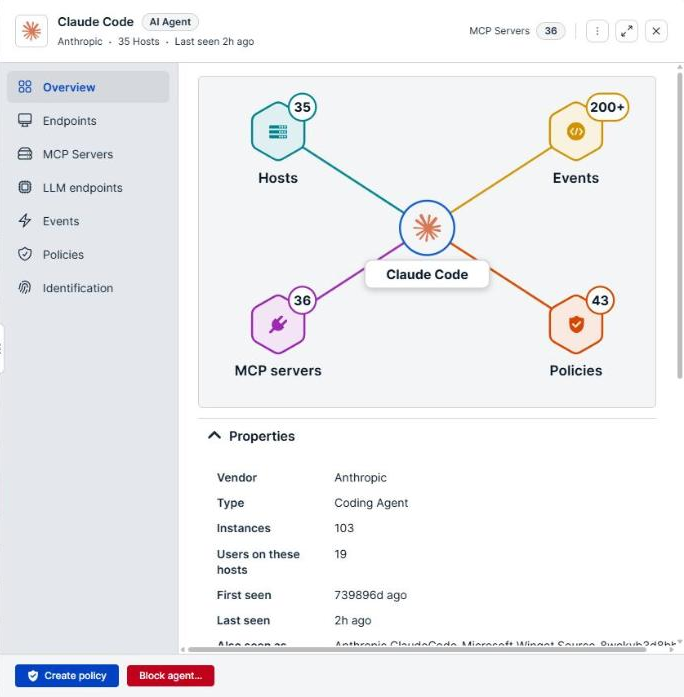
Task: Open Events in the sidebar
Action: point(88,221)
